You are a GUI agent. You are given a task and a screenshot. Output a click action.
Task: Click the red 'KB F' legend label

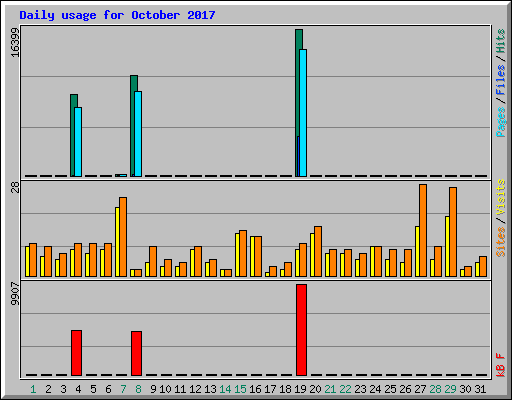(x=501, y=365)
